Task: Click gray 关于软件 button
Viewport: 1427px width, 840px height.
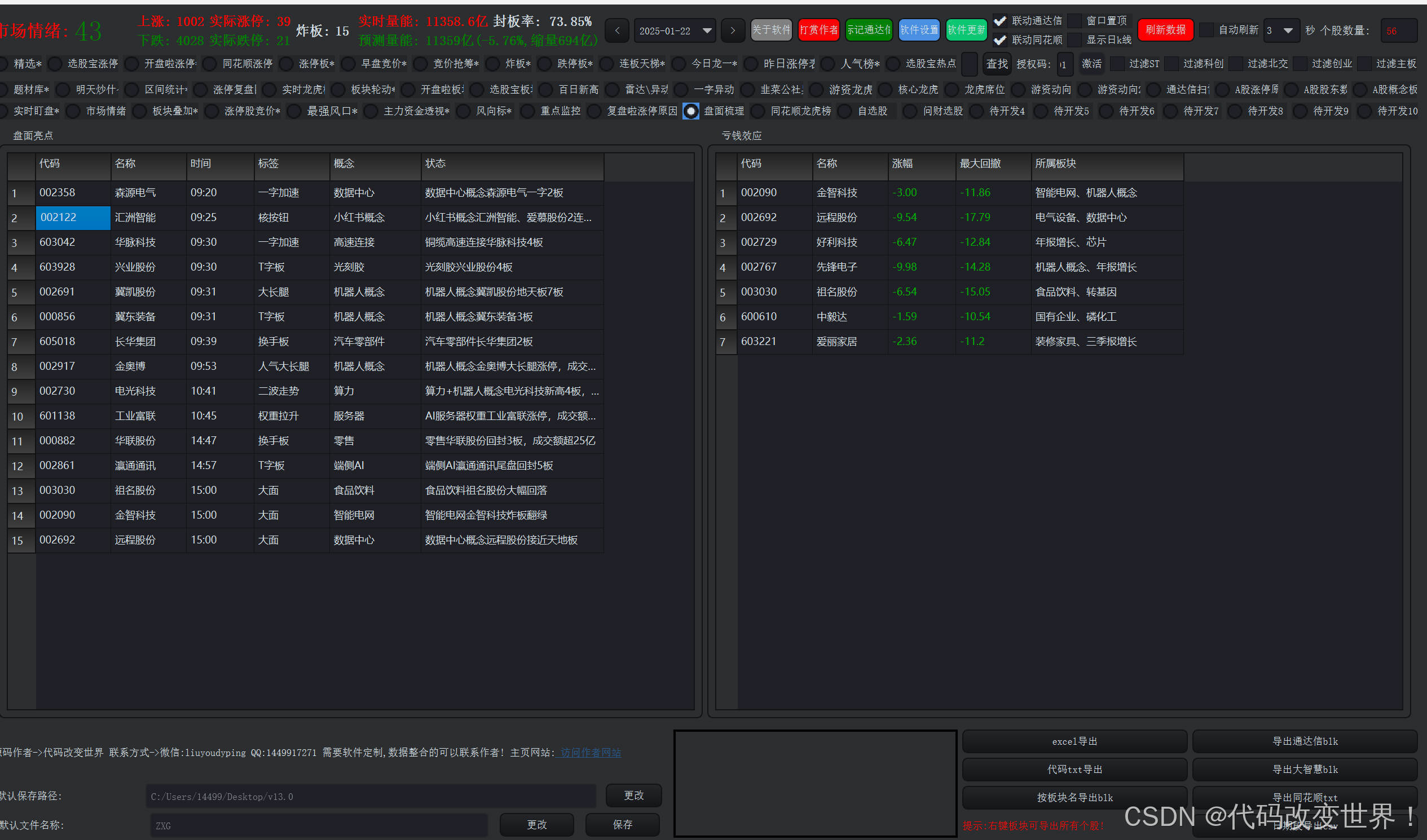Action: [x=770, y=30]
